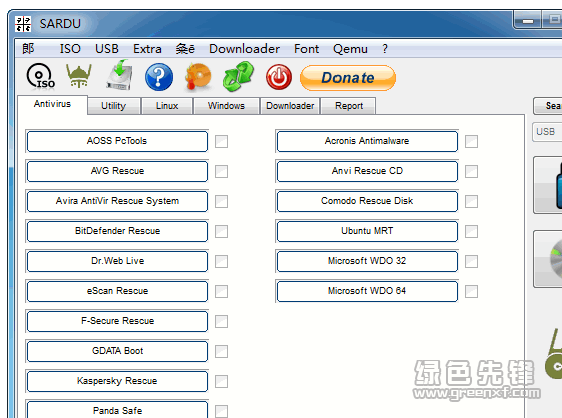The height and width of the screenshot is (418, 562).
Task: Click the SARDU title bar logo icon
Action: [x=23, y=24]
